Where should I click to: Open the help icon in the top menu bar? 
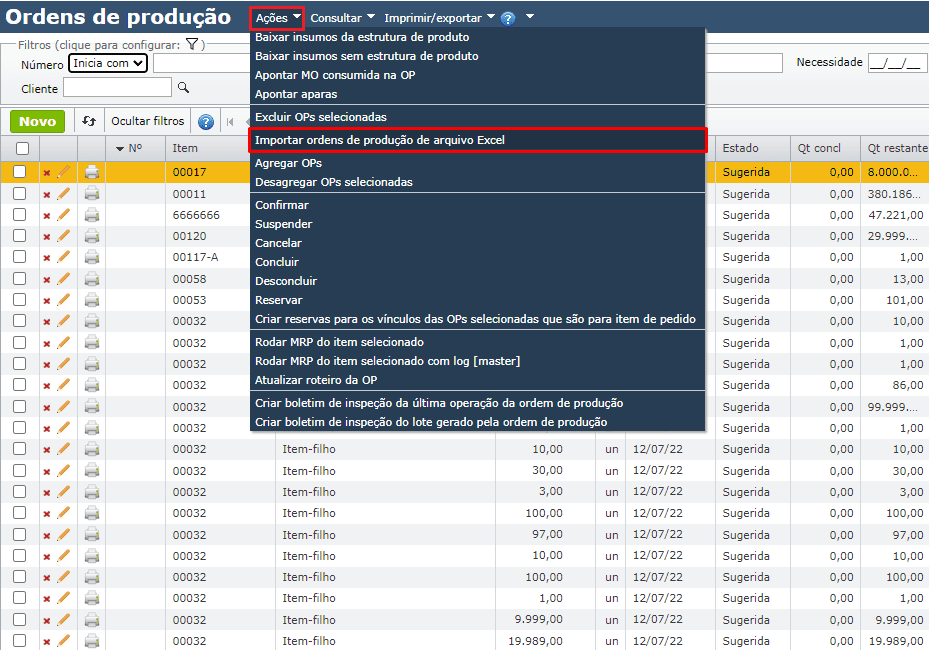[x=508, y=16]
